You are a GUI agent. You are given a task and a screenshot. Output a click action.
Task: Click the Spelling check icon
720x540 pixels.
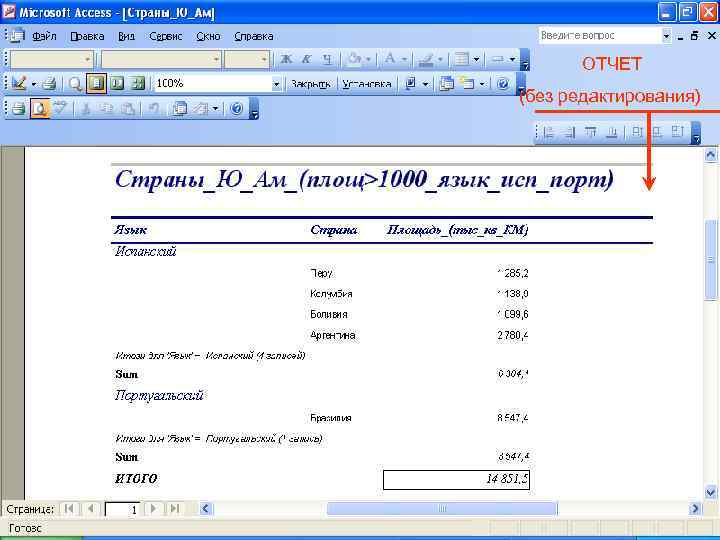(x=60, y=109)
